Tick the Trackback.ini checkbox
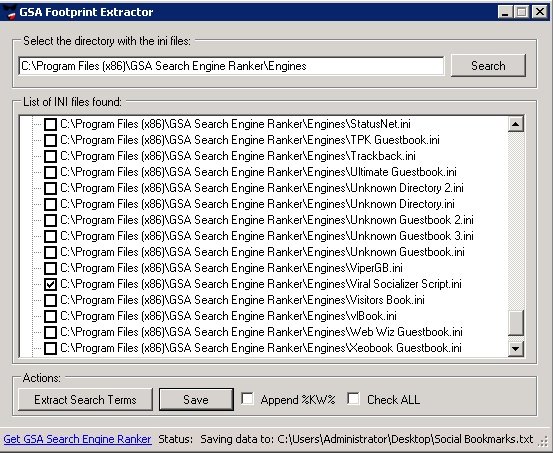Viewport: 553px width, 453px height. pos(50,156)
